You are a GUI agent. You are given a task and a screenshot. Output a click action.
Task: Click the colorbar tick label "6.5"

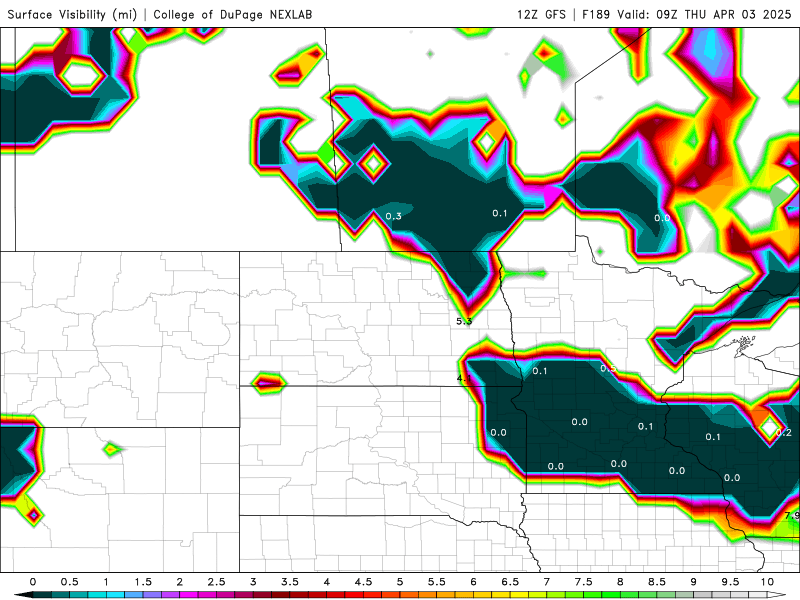[510, 582]
